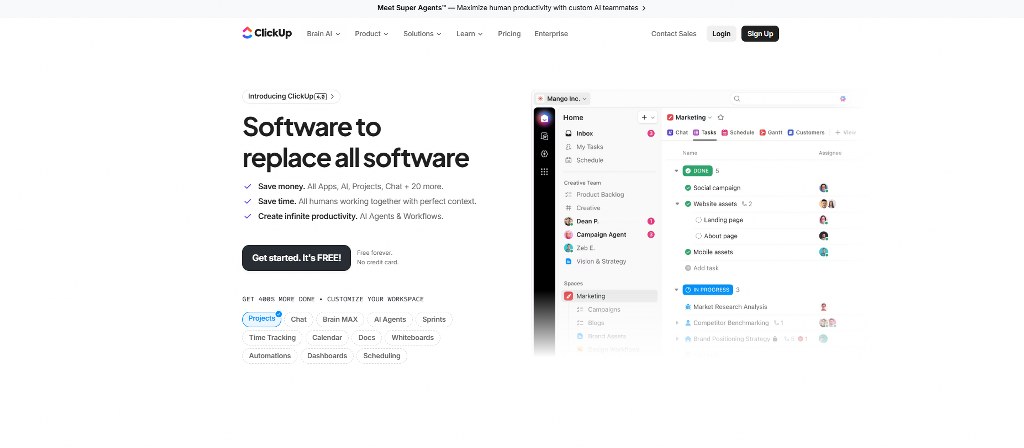This screenshot has height=448, width=1024.
Task: Click the red Marketing space icon in Spaces
Action: pos(568,296)
